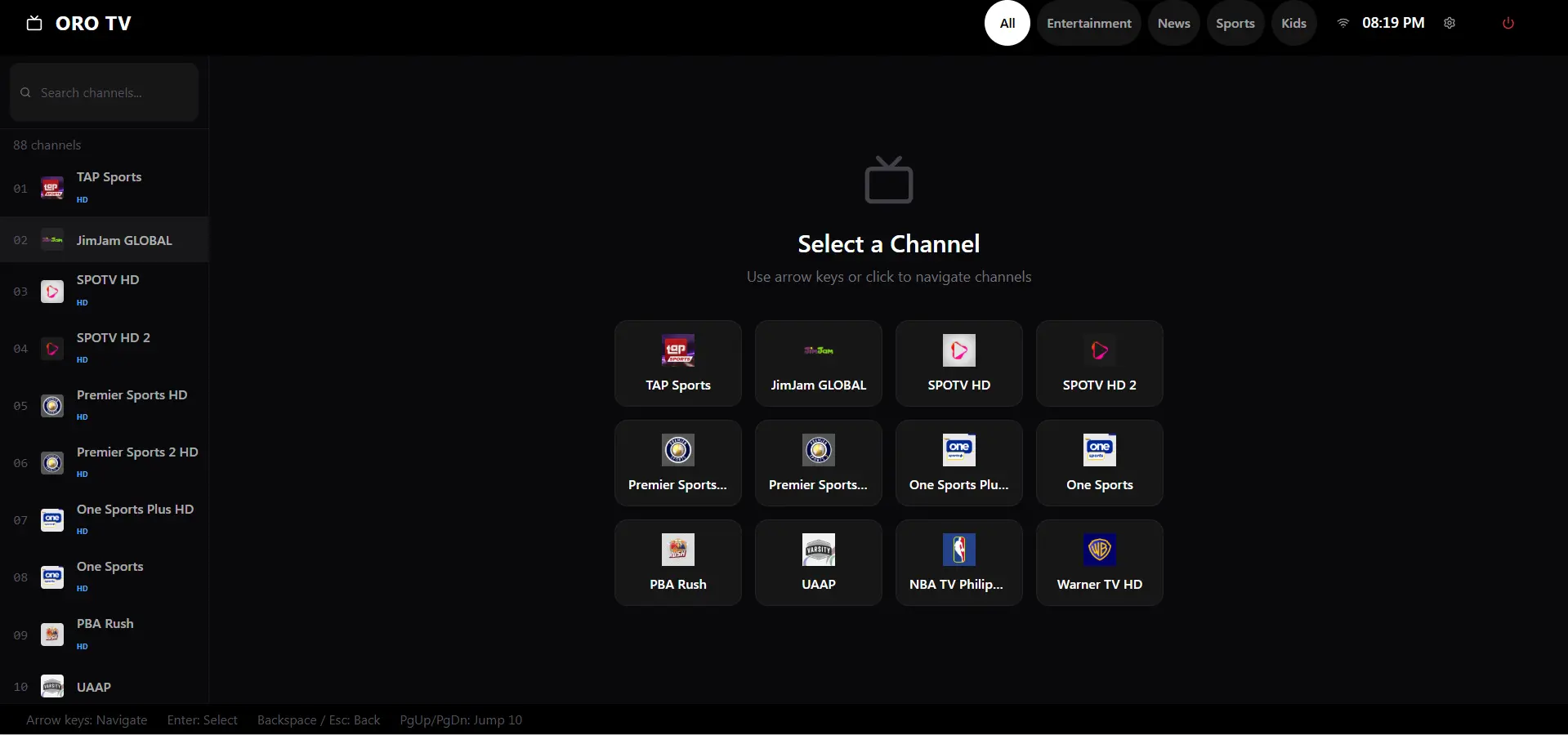
Task: Select Premier Sports 2 HD name in sidebar
Action: pos(137,452)
